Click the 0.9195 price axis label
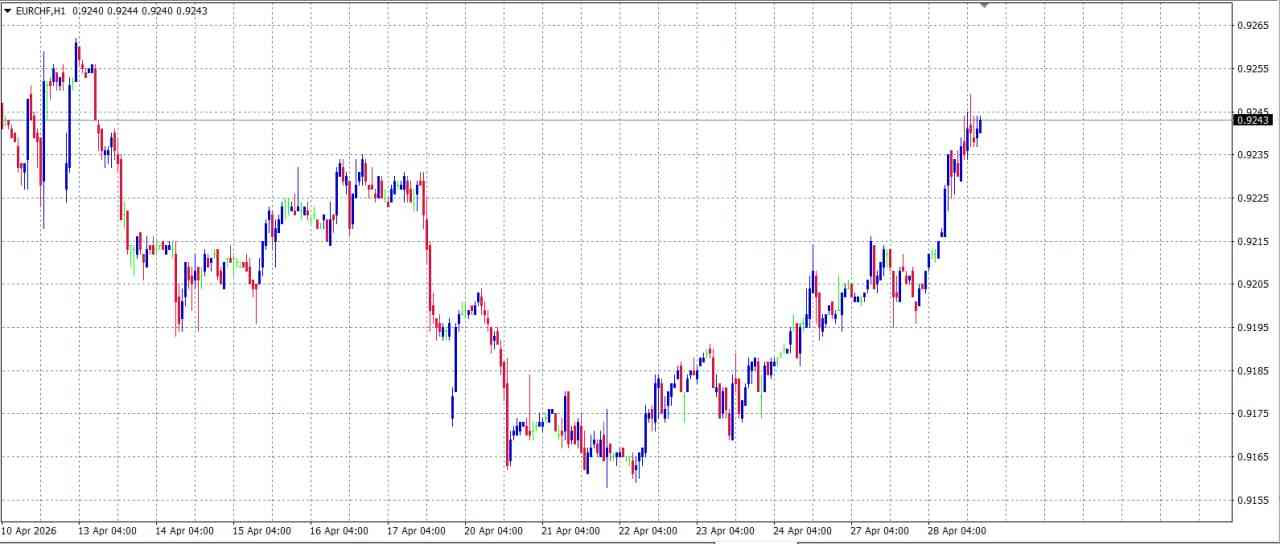This screenshot has height=544, width=1280. 1253,327
